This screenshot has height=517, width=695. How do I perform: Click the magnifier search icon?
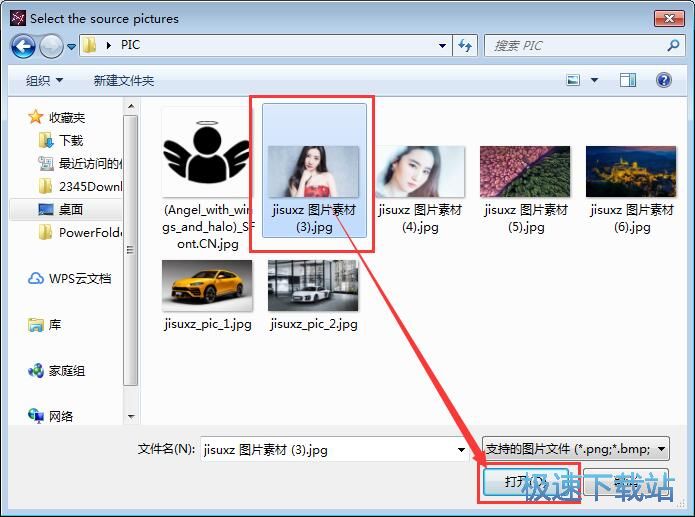[673, 45]
